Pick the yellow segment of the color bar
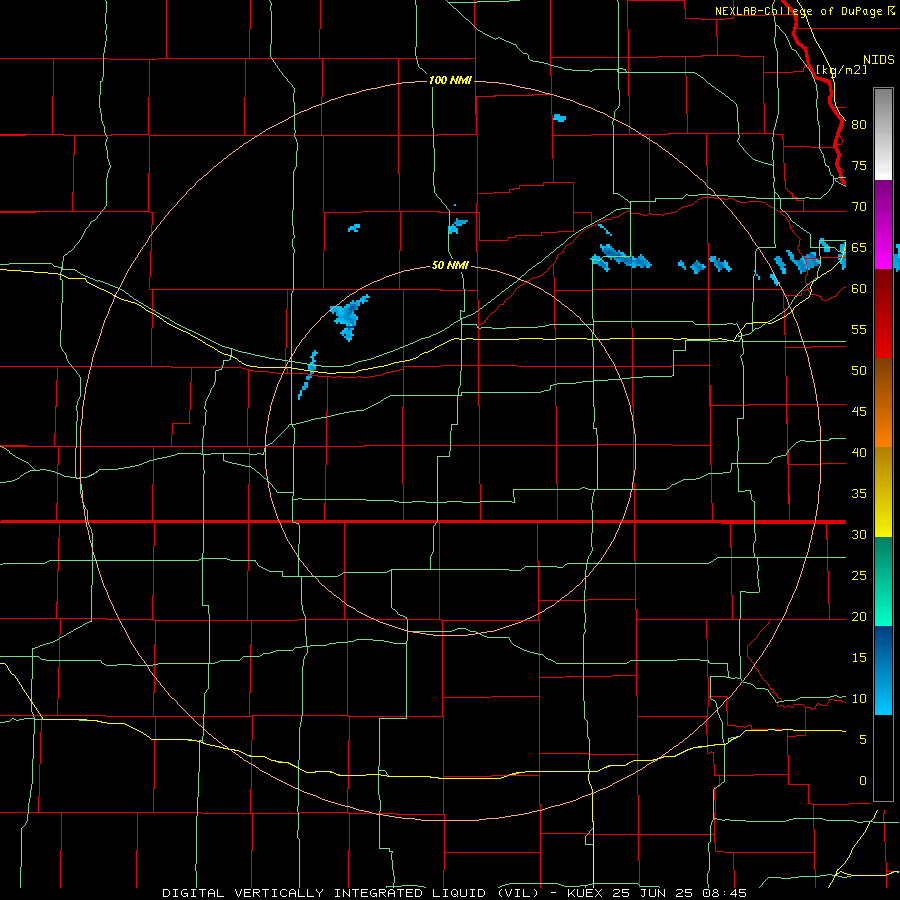The width and height of the screenshot is (900, 900). coord(883,492)
